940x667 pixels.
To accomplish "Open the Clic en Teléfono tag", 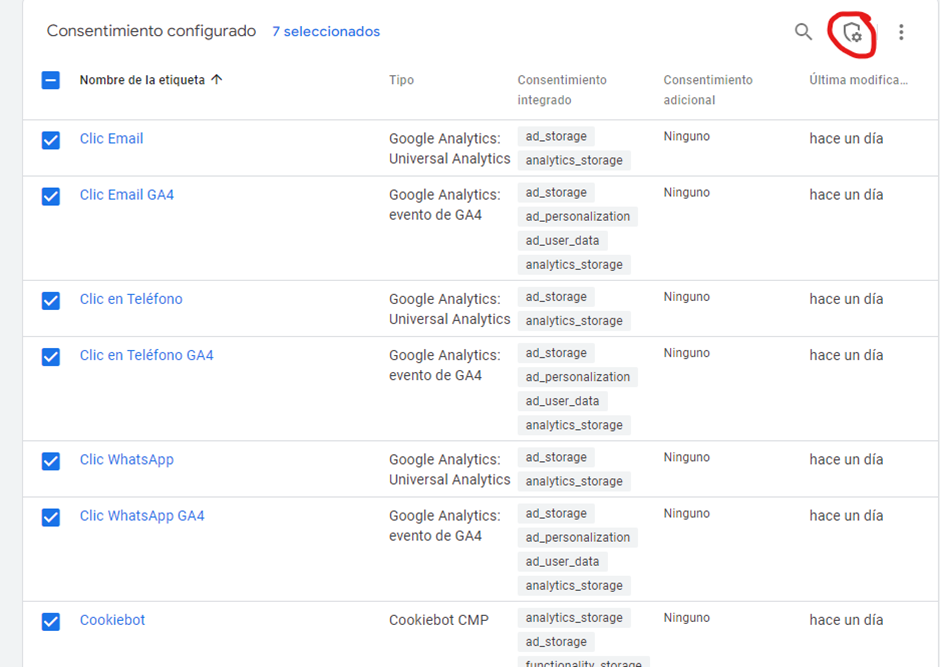I will tap(131, 299).
